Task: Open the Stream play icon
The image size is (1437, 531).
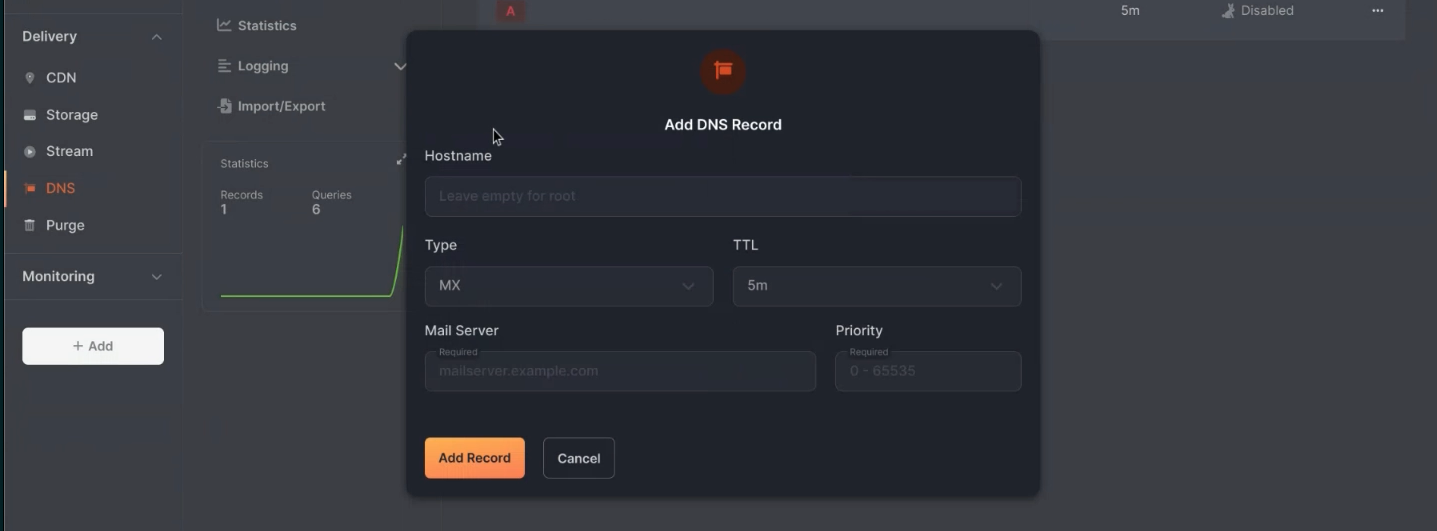Action: 30,152
